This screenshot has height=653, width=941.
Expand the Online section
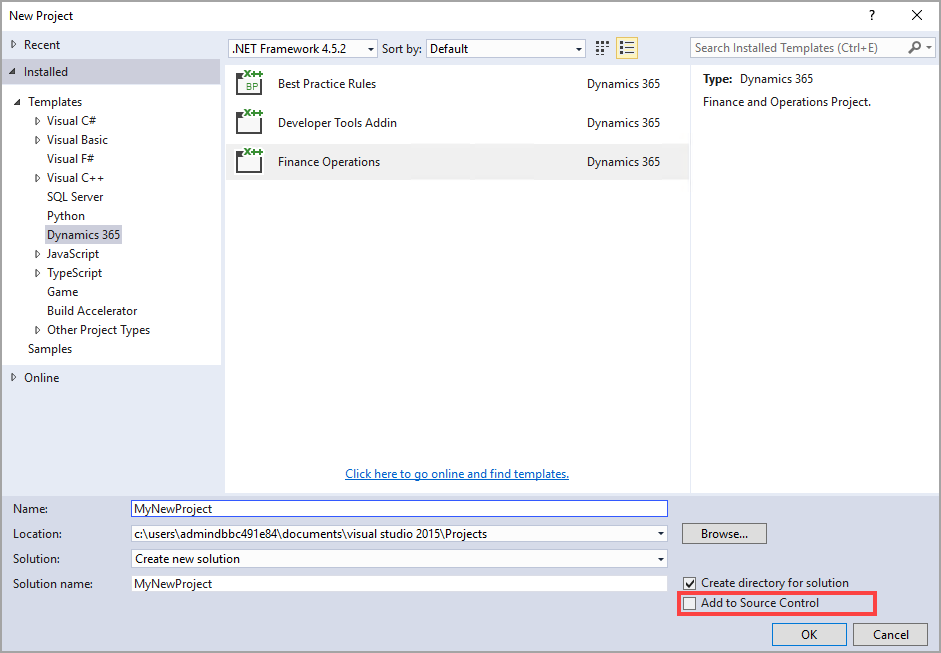(13, 378)
